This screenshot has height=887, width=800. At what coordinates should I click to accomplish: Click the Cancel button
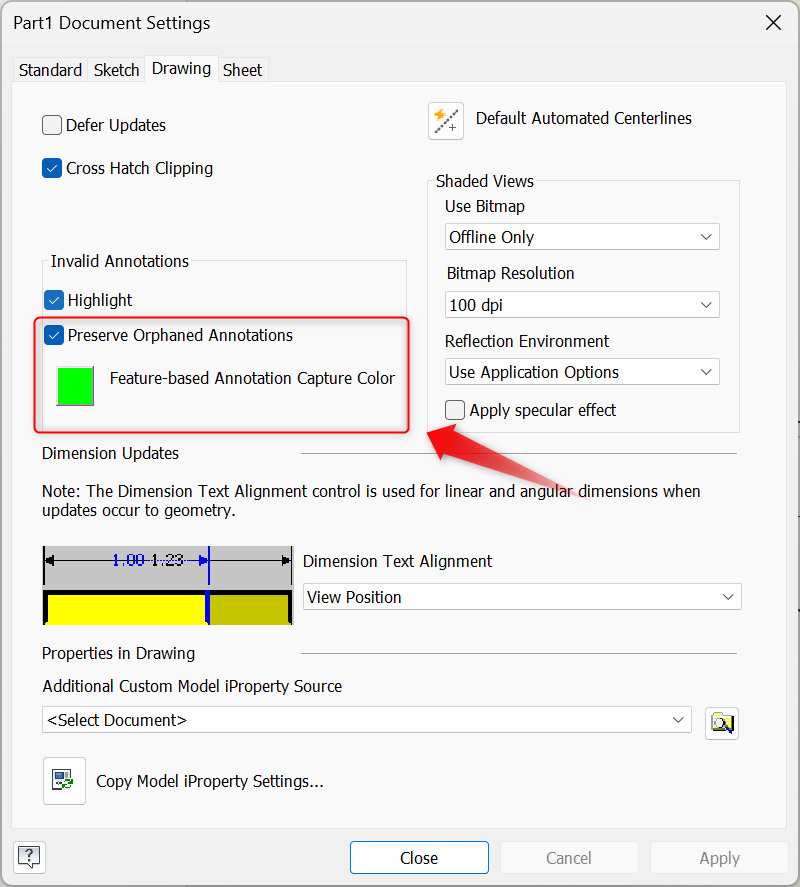[x=569, y=858]
